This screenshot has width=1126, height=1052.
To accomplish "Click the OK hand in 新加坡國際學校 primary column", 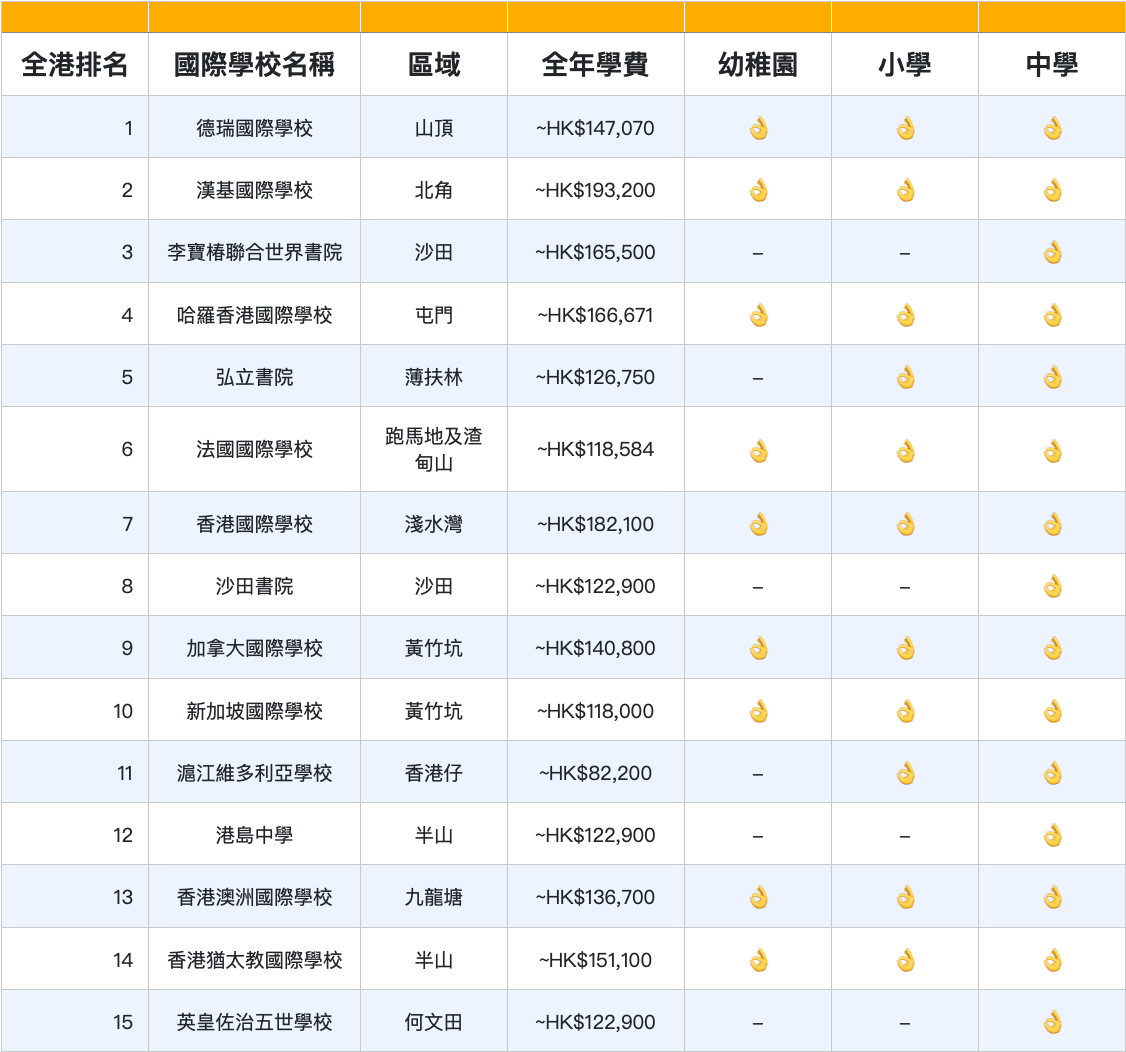I will 906,712.
